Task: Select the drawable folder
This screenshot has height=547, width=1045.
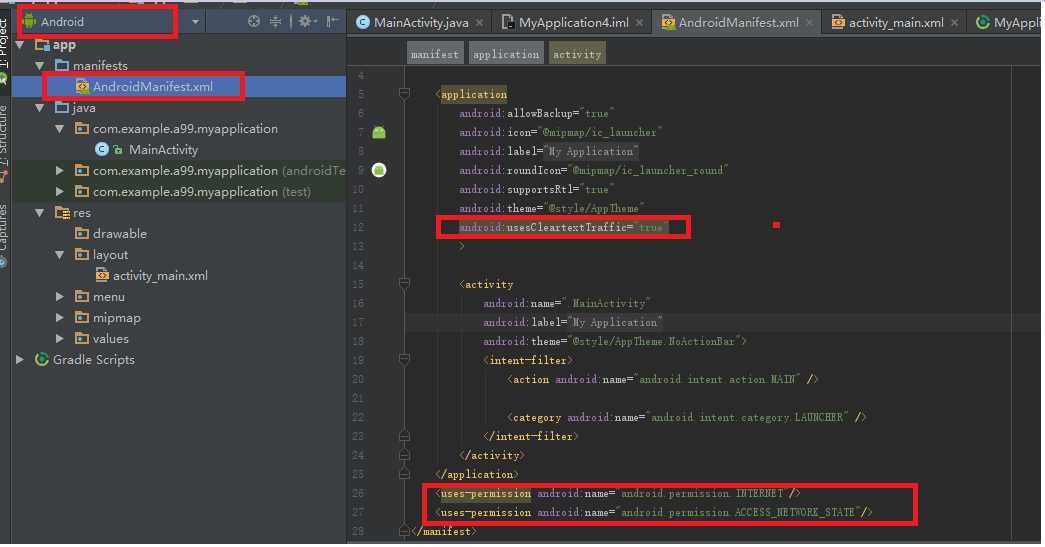Action: coord(119,234)
